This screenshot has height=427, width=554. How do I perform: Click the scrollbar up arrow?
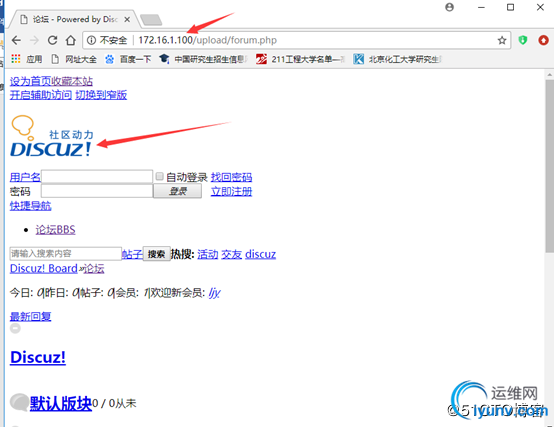(x=549, y=75)
